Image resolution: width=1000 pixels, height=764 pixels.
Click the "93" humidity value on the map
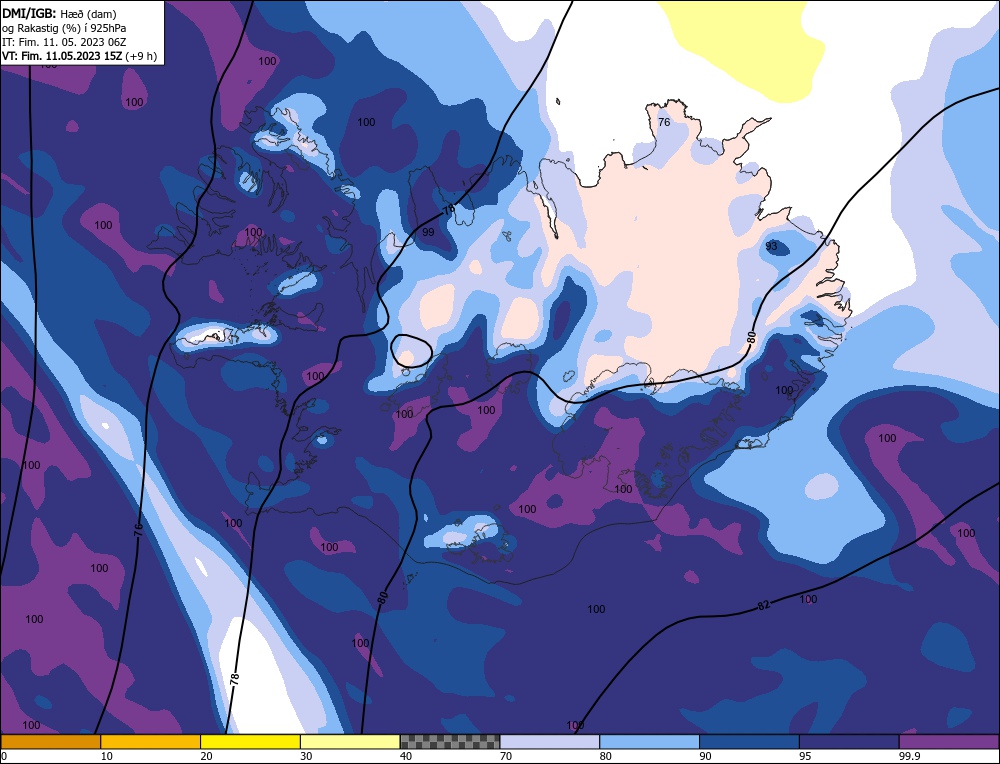[771, 246]
